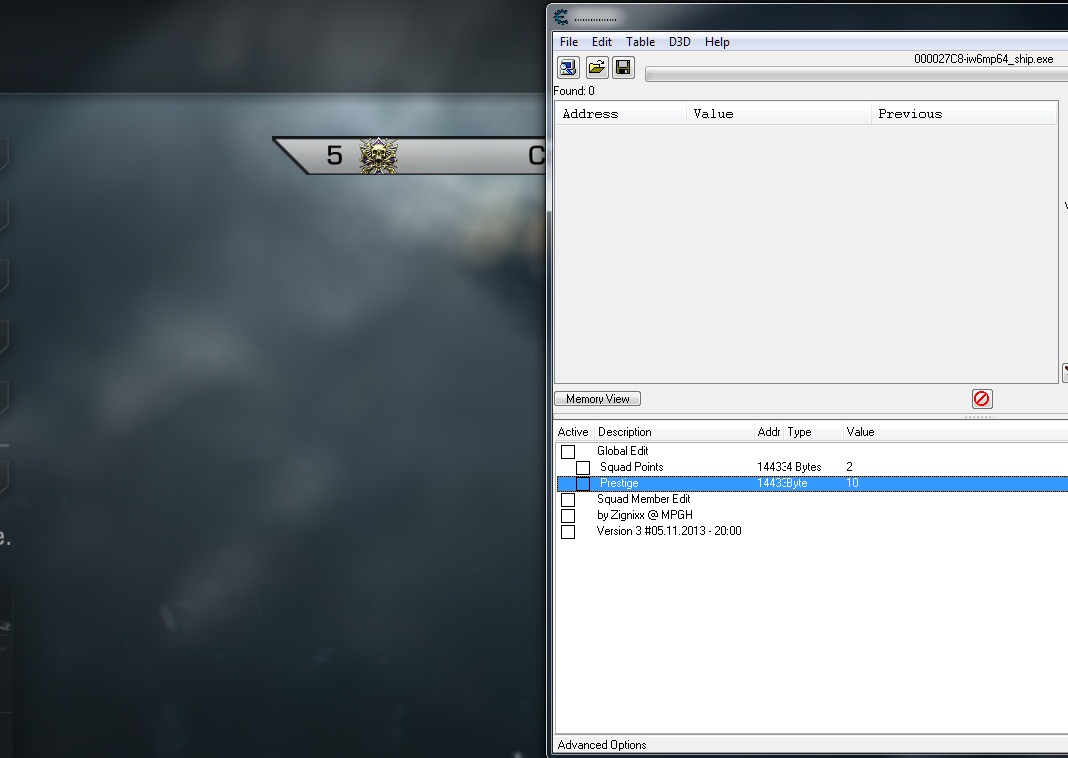Click the Found: 0 label

[x=574, y=91]
